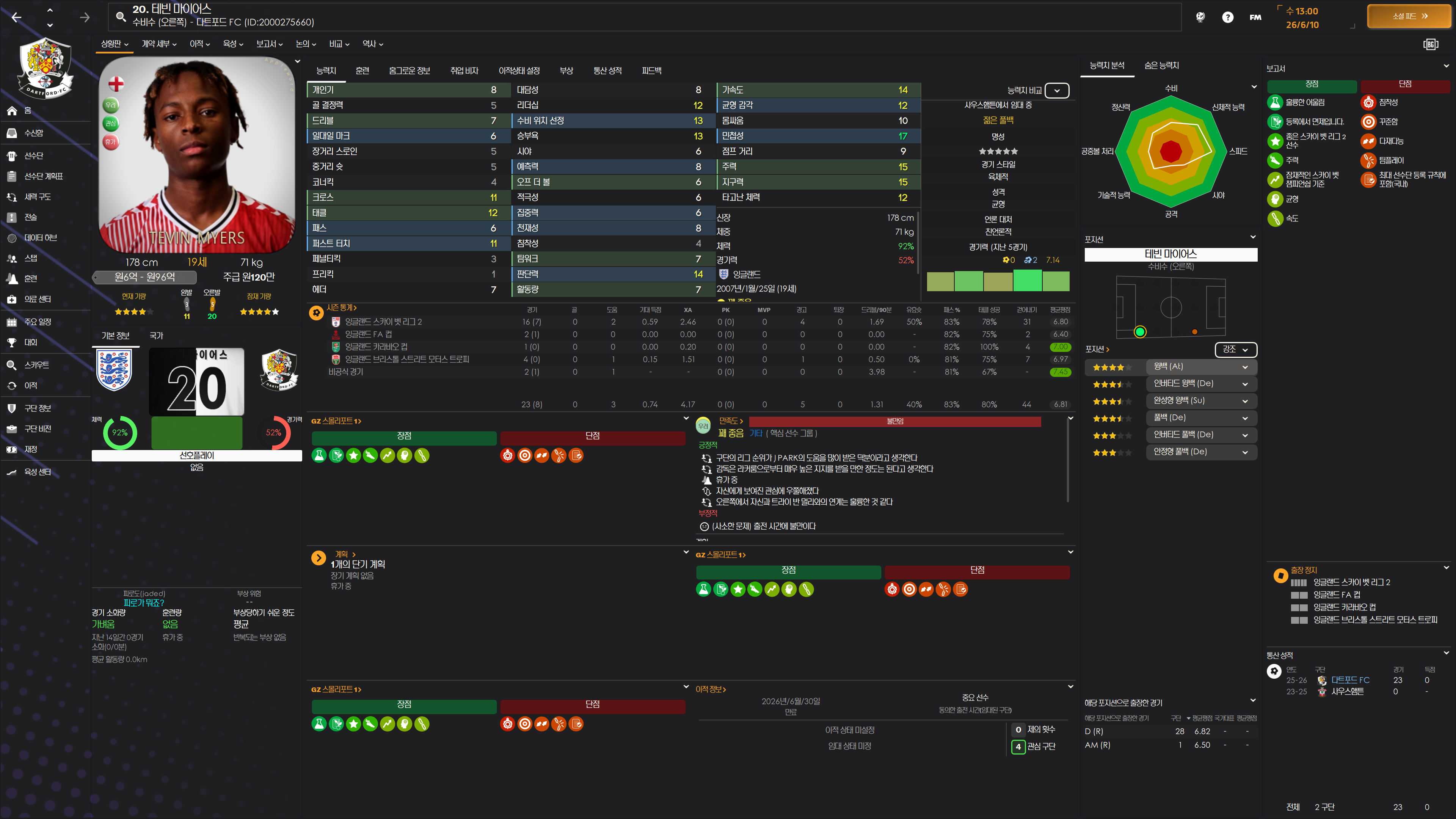1456x819 pixels.
Task: Switch to the 훈련 tab
Action: (362, 71)
